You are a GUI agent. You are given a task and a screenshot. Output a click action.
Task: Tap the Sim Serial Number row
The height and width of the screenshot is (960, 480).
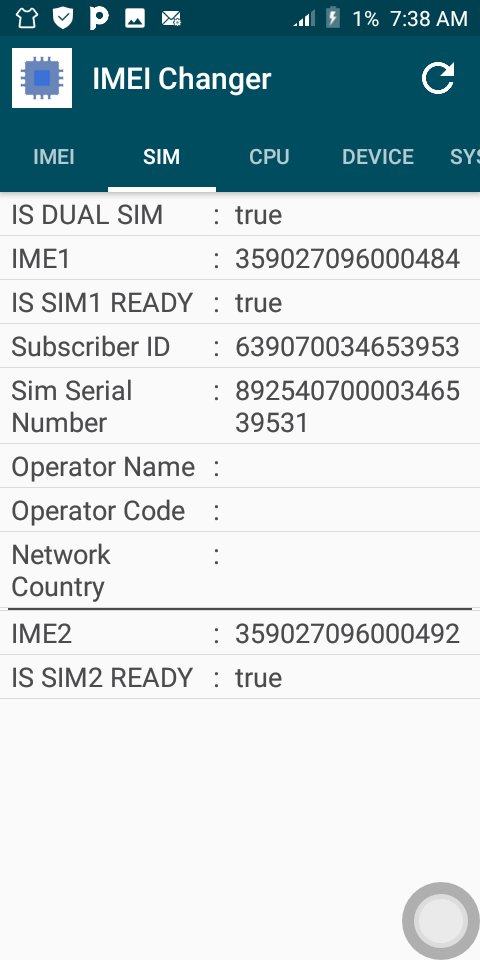pos(240,407)
